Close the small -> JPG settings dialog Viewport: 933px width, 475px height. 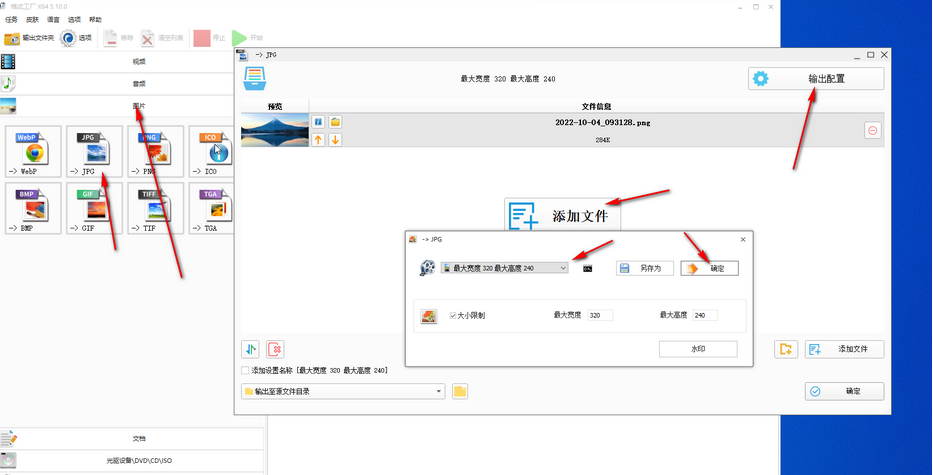click(743, 239)
